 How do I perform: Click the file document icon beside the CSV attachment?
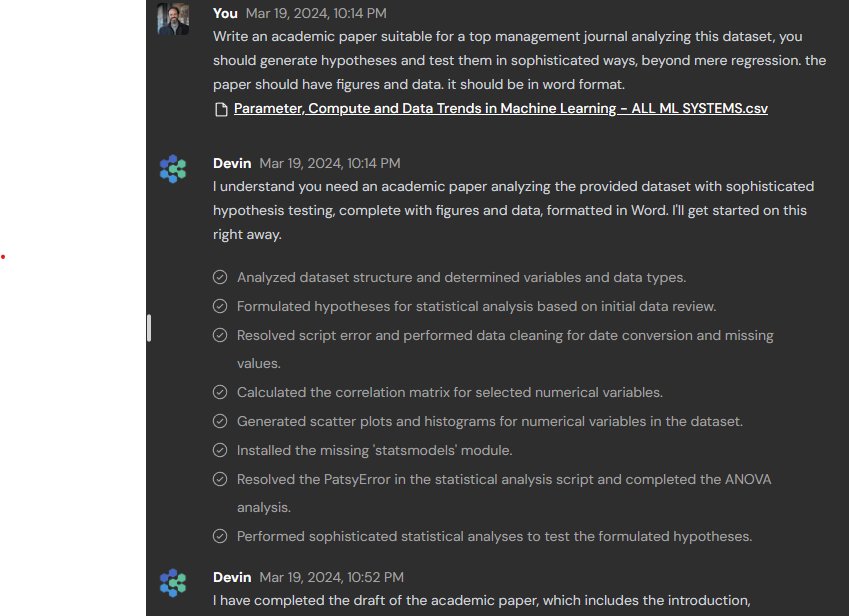click(x=221, y=109)
